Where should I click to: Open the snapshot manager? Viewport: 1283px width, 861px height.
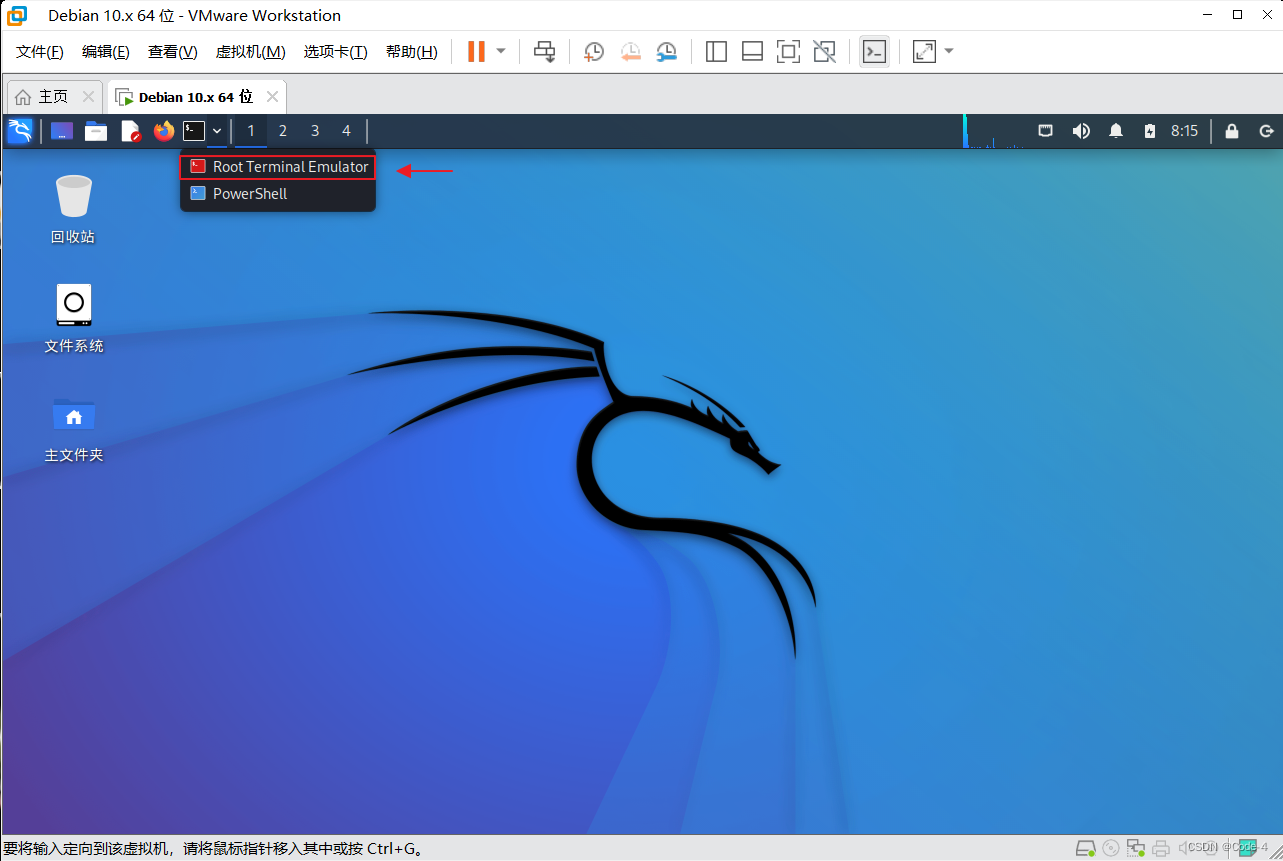(666, 51)
